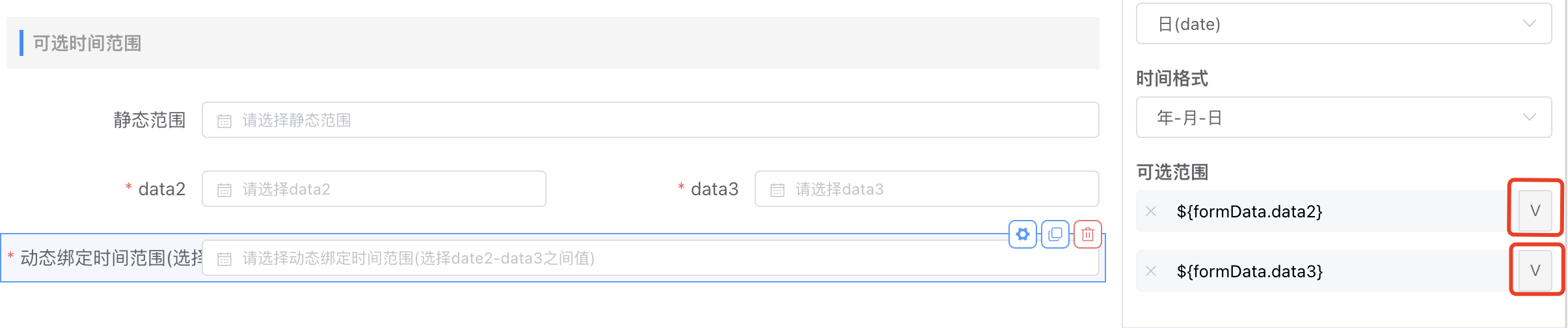Remove the ${formData.data2} range entry
The height and width of the screenshot is (328, 1568).
[x=1151, y=211]
